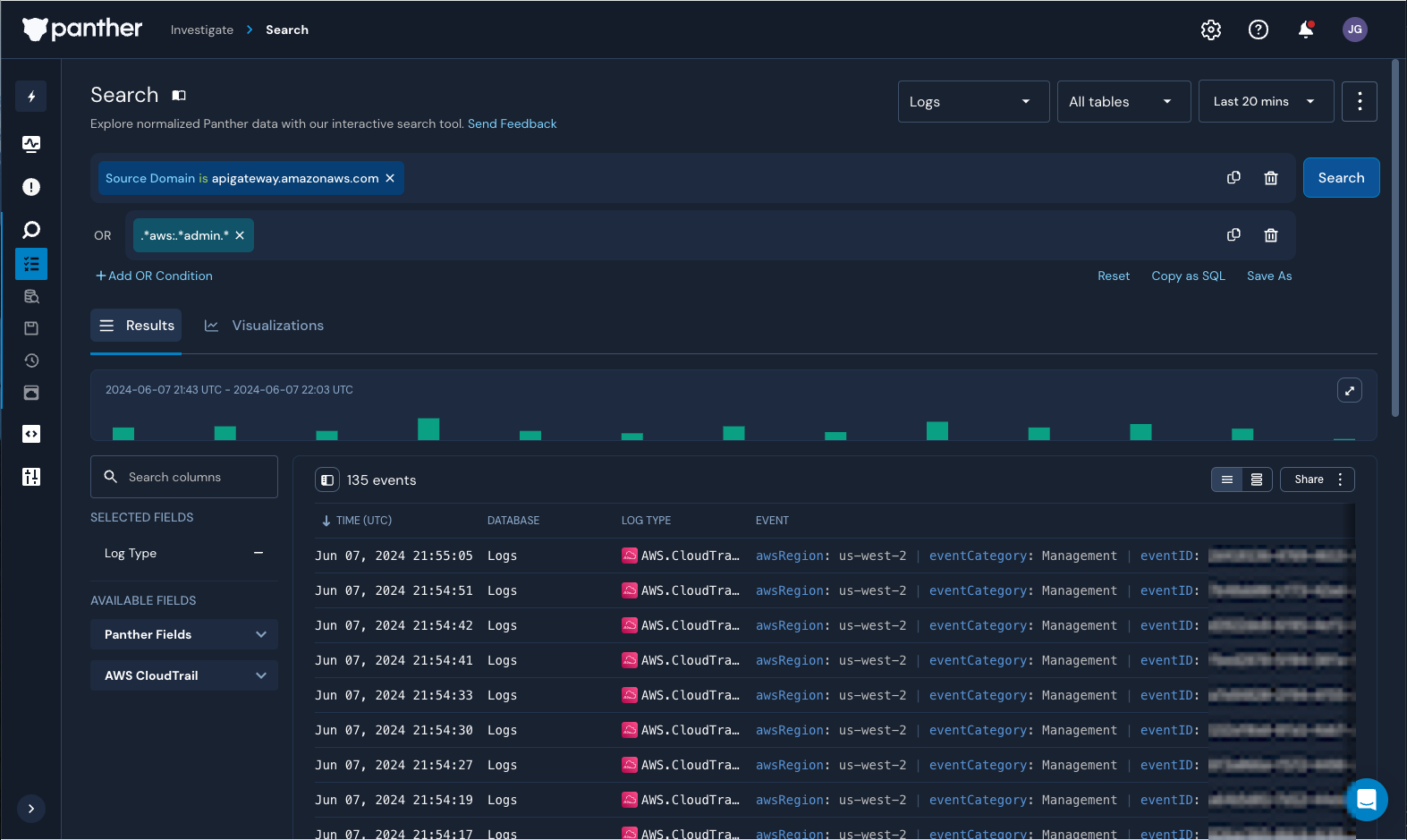Copy the aws admin OR filter row
This screenshot has height=840, width=1407.
click(x=1233, y=235)
